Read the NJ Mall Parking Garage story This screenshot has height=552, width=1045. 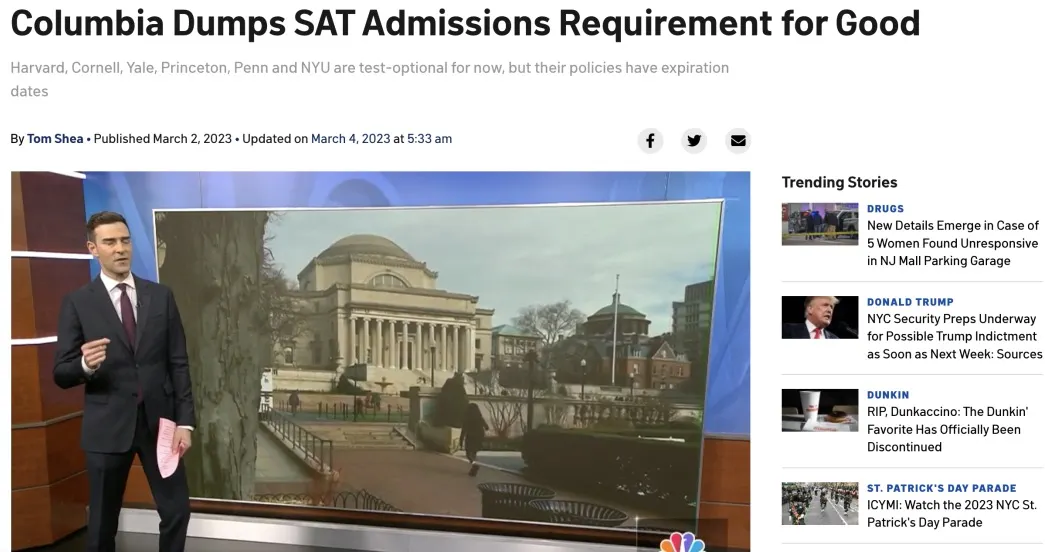(952, 243)
